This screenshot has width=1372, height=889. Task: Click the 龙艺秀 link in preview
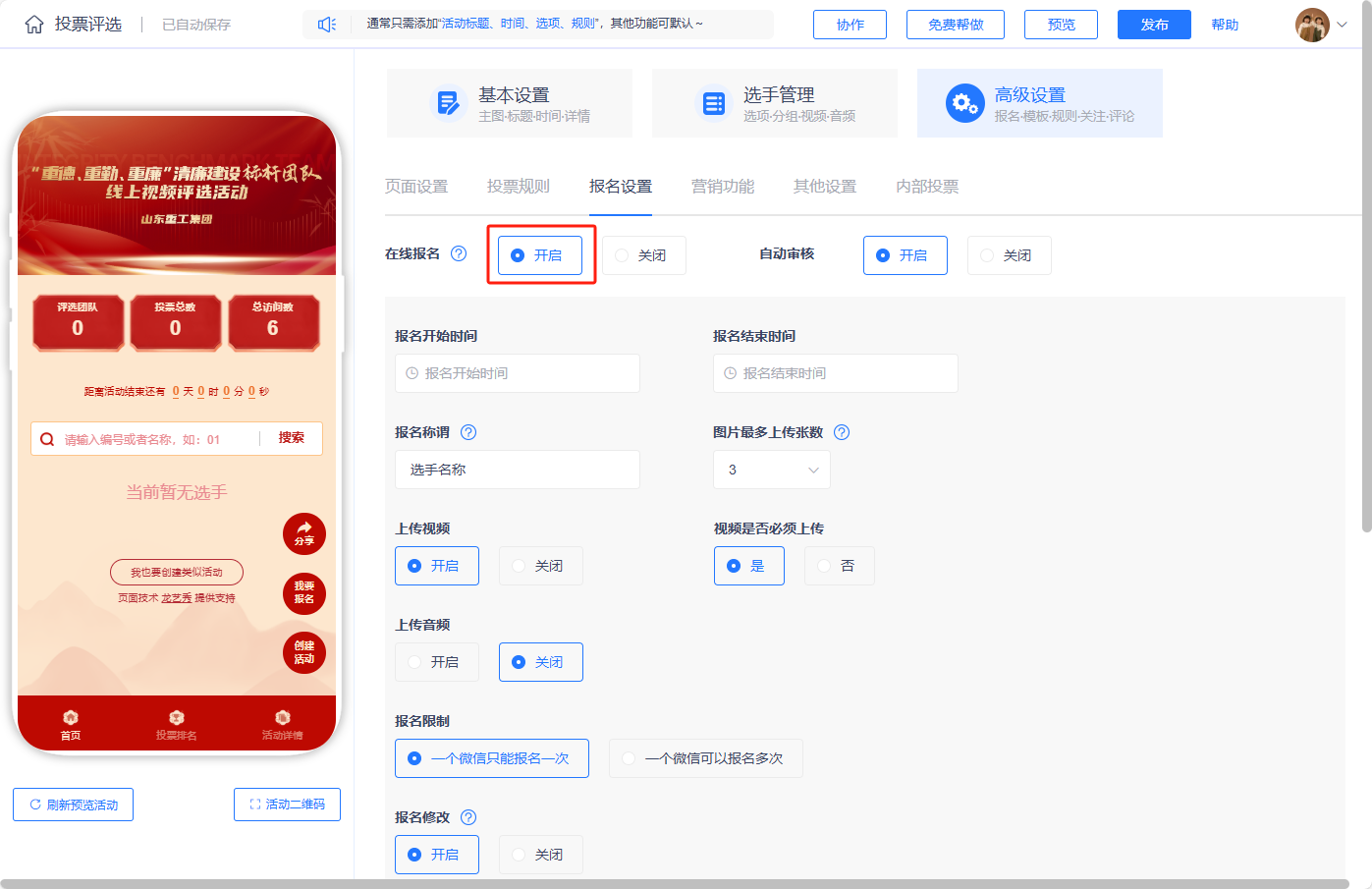(x=177, y=598)
